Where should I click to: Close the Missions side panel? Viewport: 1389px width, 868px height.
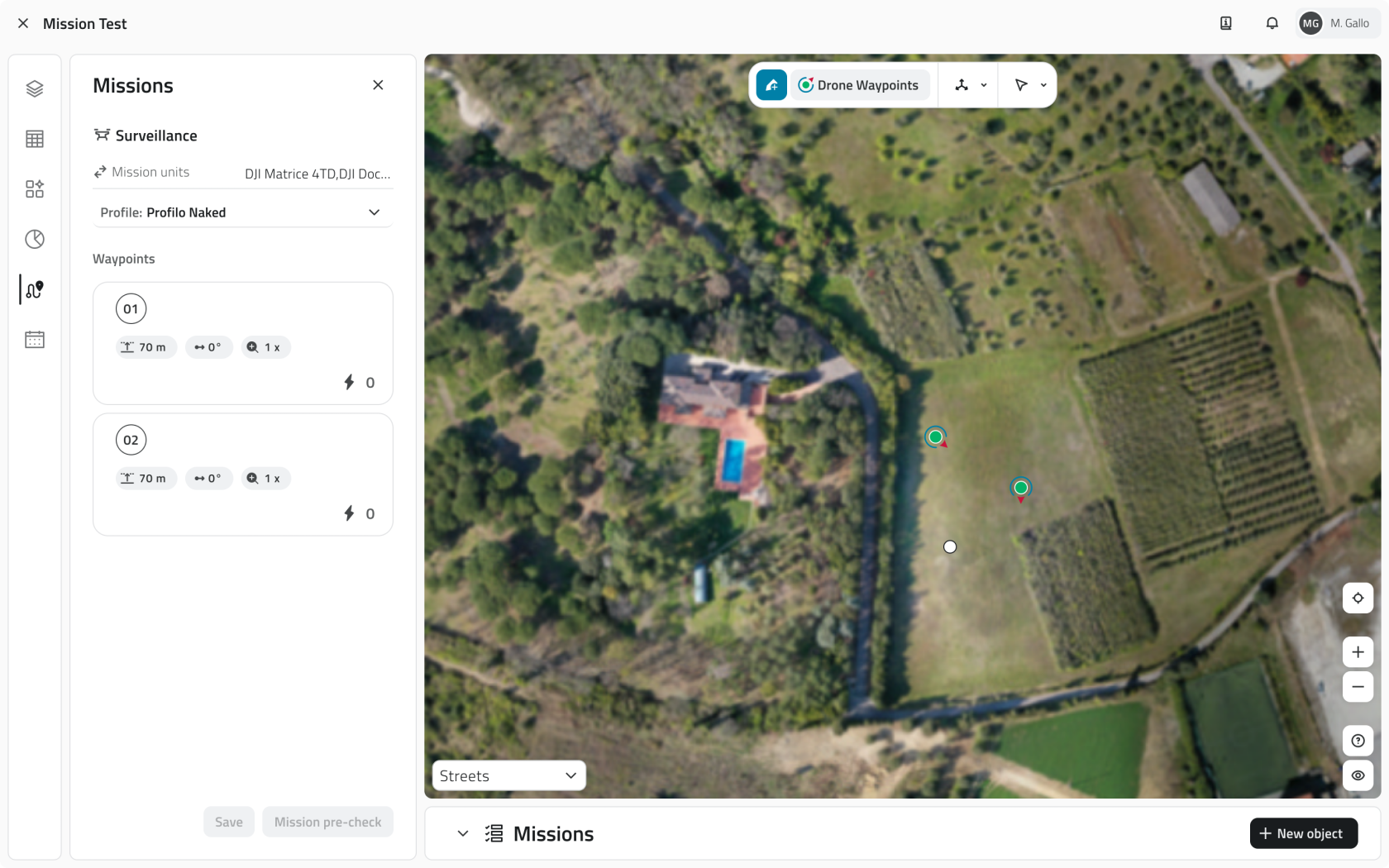coord(378,85)
